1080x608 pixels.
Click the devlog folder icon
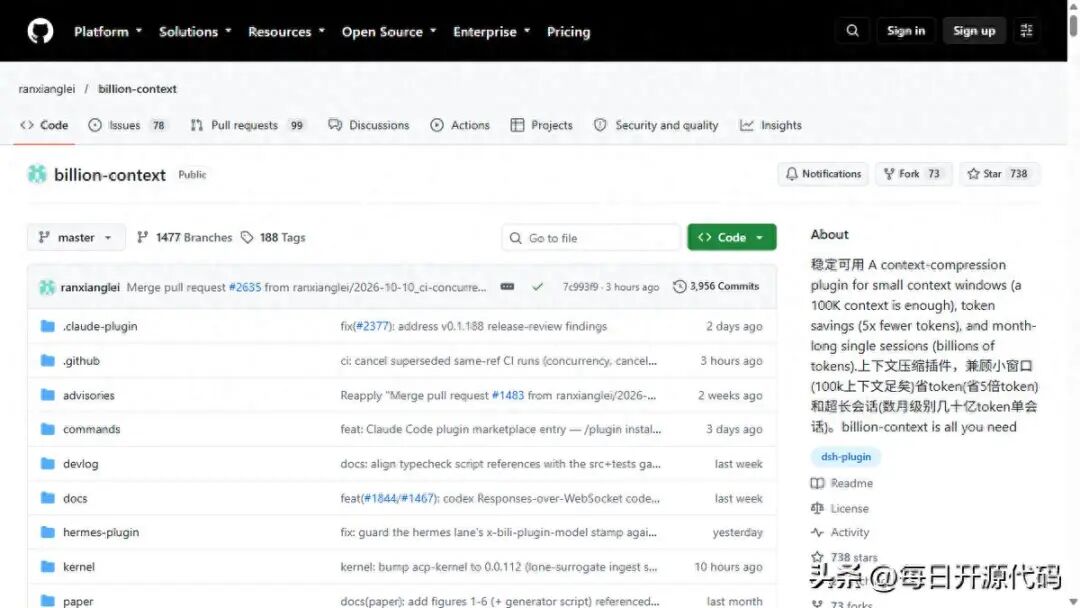click(48, 463)
